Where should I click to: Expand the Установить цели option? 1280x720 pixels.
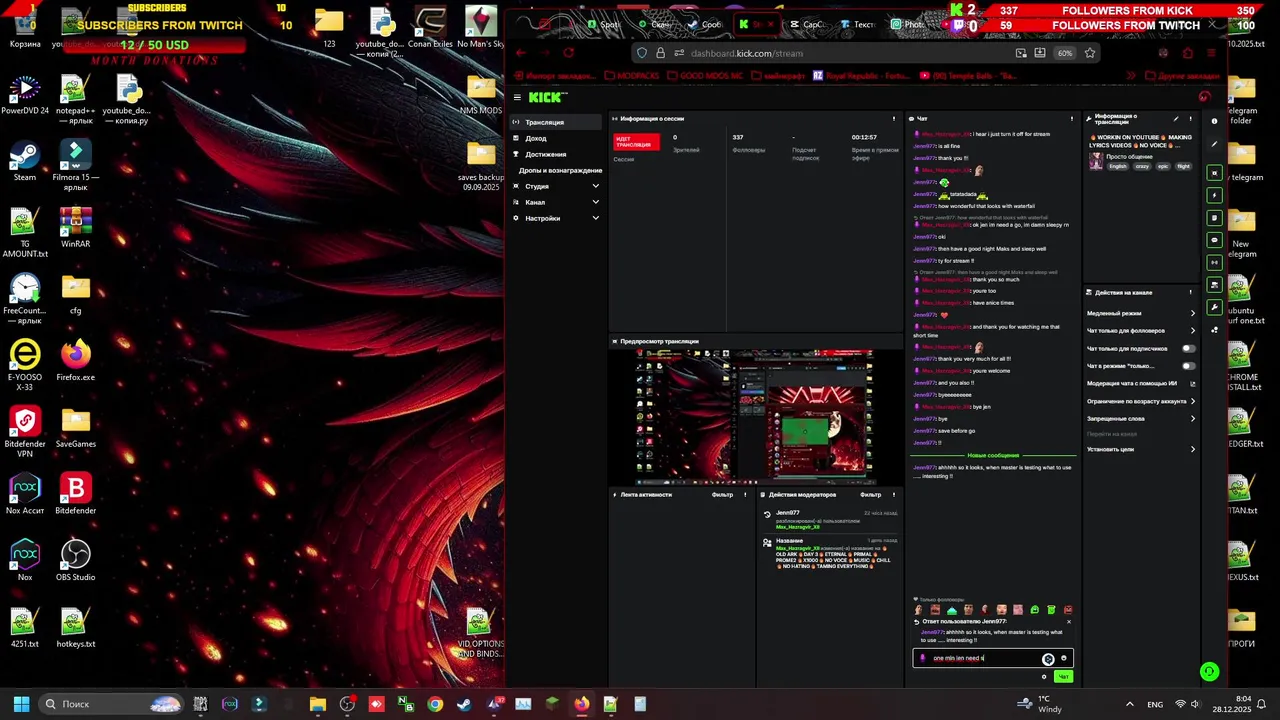pos(1140,449)
